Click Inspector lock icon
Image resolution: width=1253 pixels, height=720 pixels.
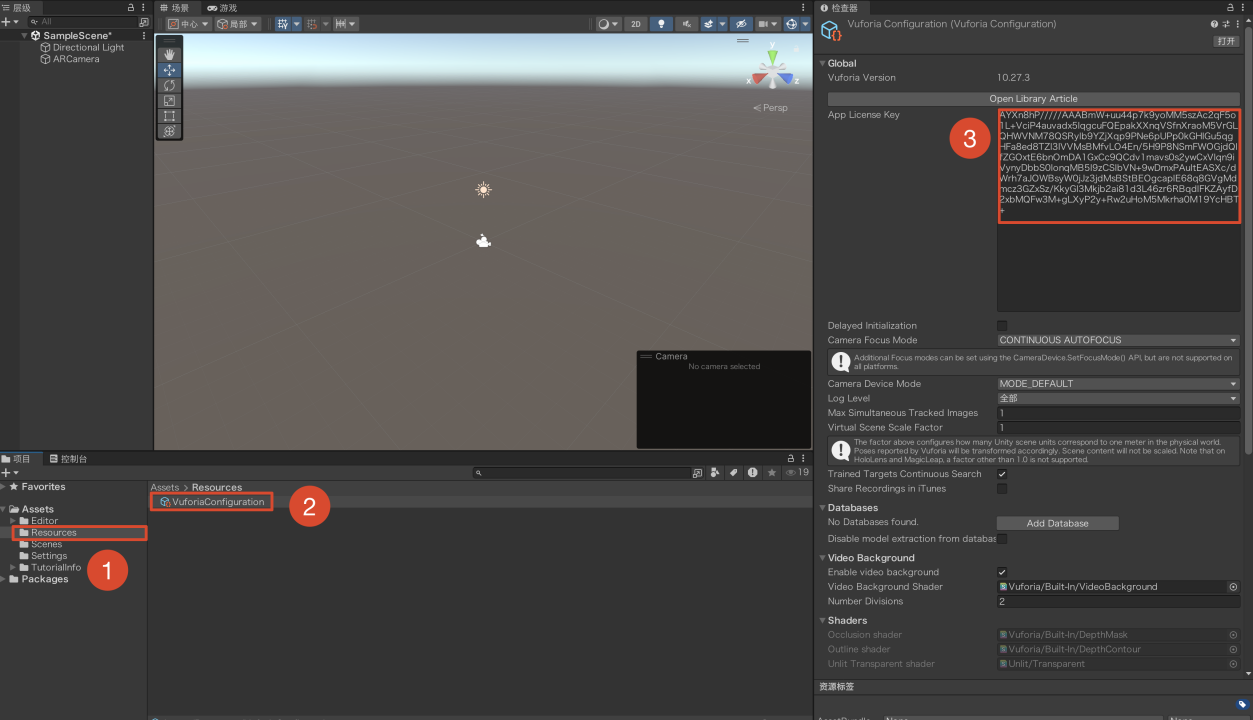1232,7
